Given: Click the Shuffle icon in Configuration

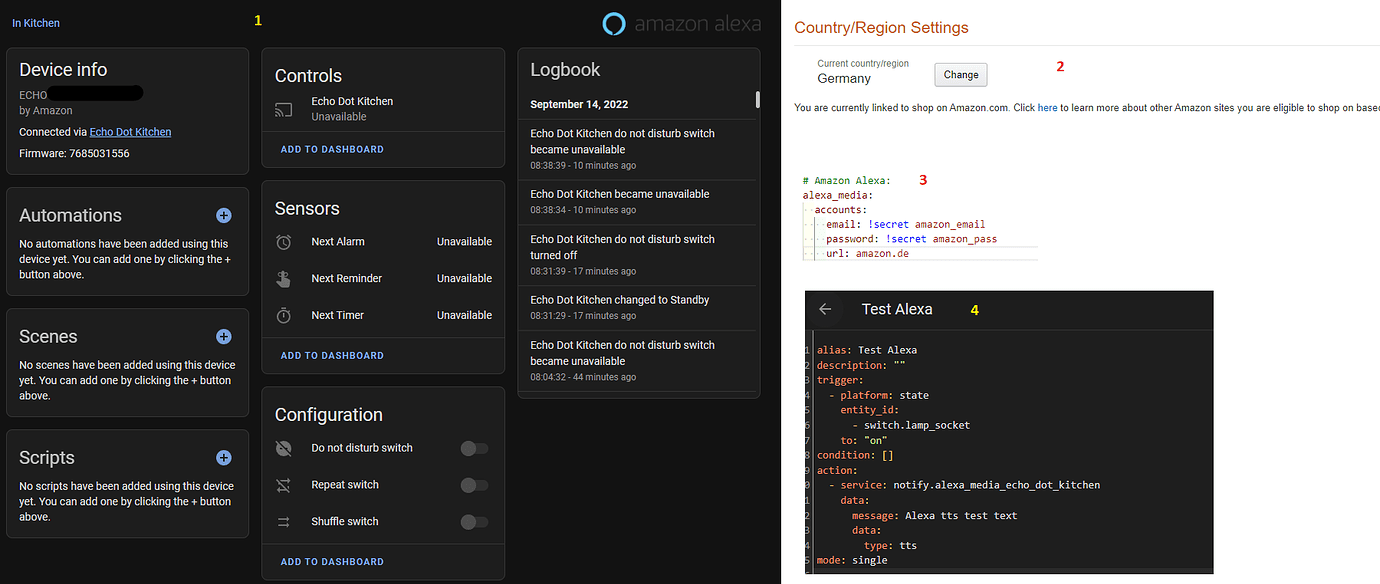Looking at the screenshot, I should 283,521.
